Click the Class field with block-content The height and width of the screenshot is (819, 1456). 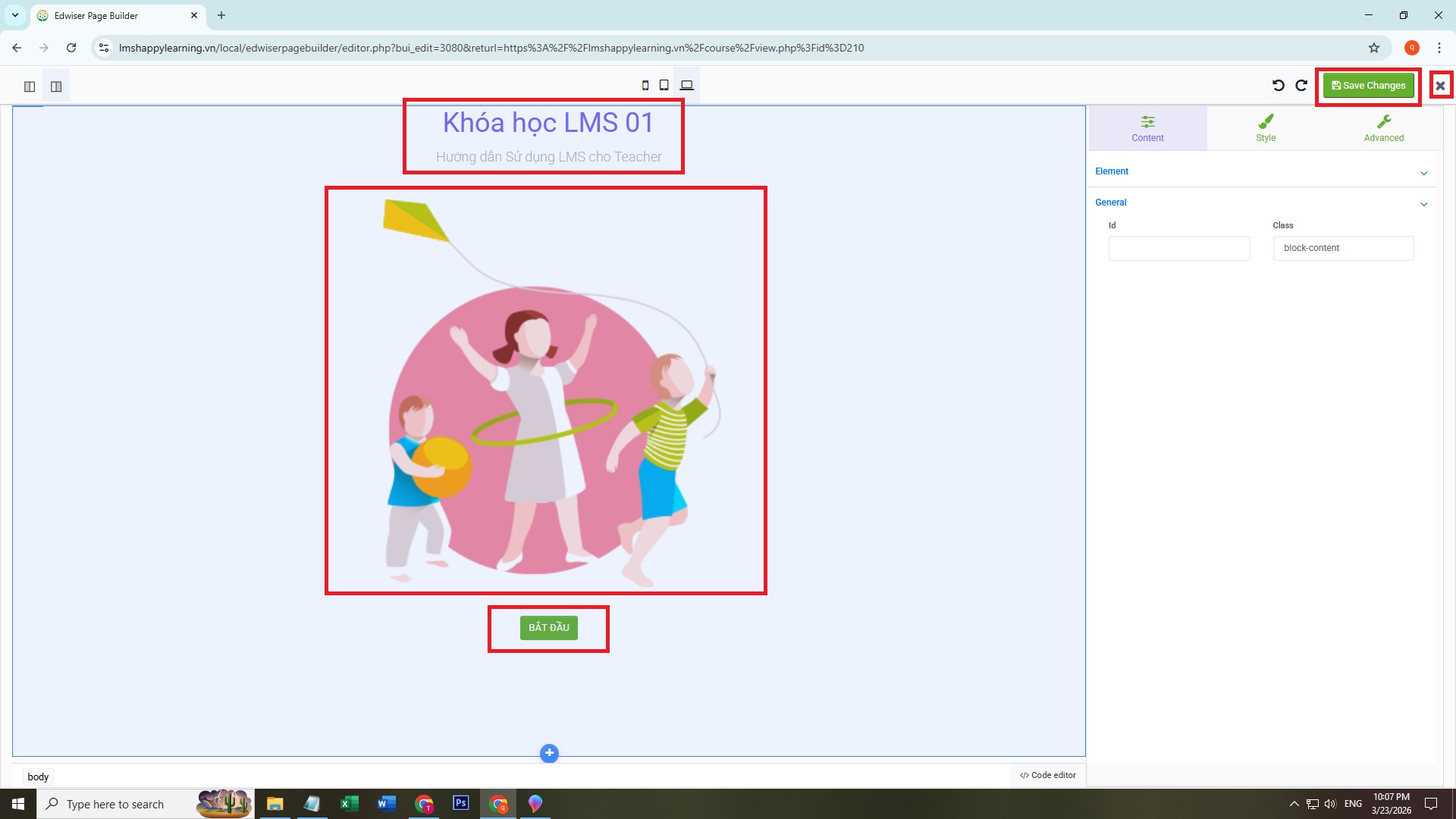pyautogui.click(x=1342, y=248)
